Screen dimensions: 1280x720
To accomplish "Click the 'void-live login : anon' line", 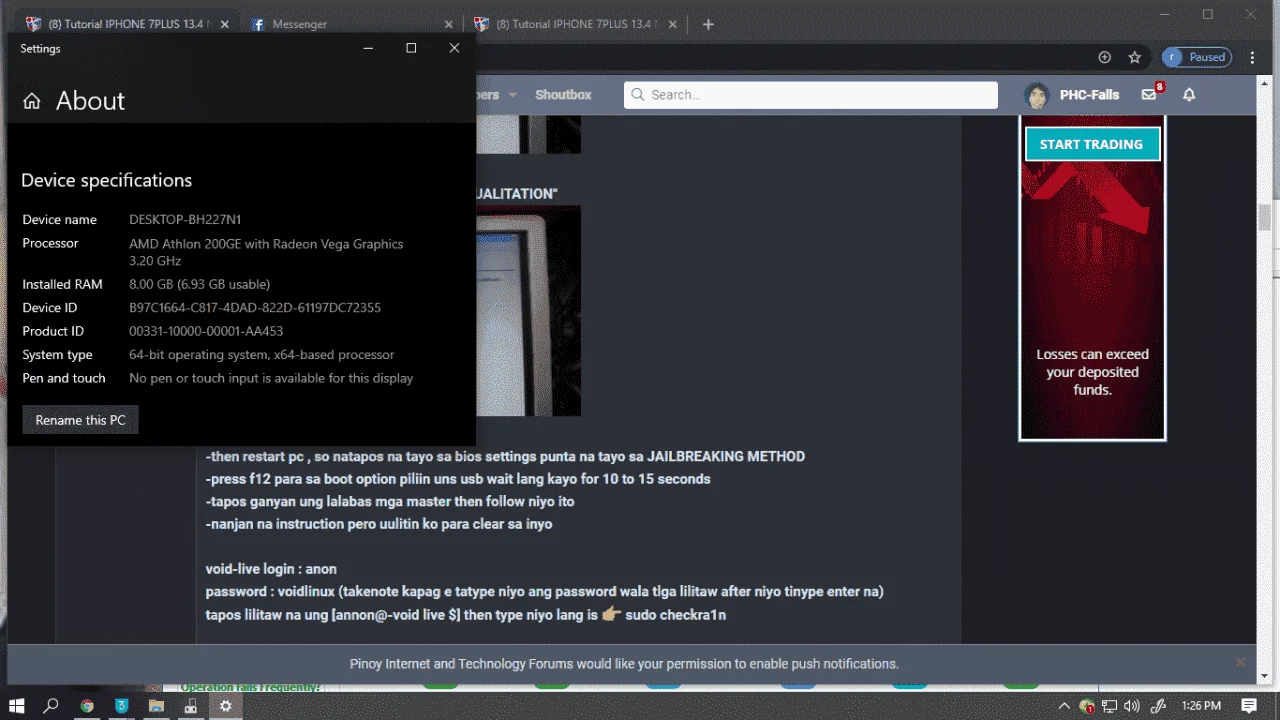I will coord(271,569).
